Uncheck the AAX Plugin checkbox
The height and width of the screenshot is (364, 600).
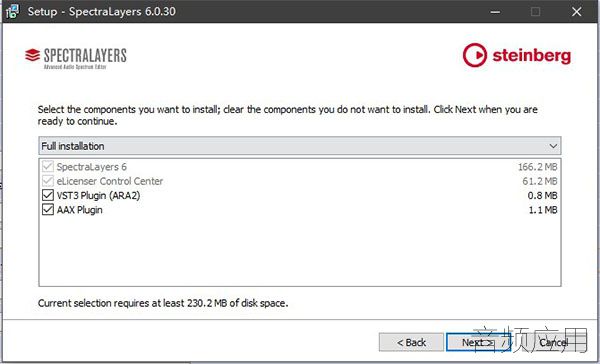click(x=48, y=210)
